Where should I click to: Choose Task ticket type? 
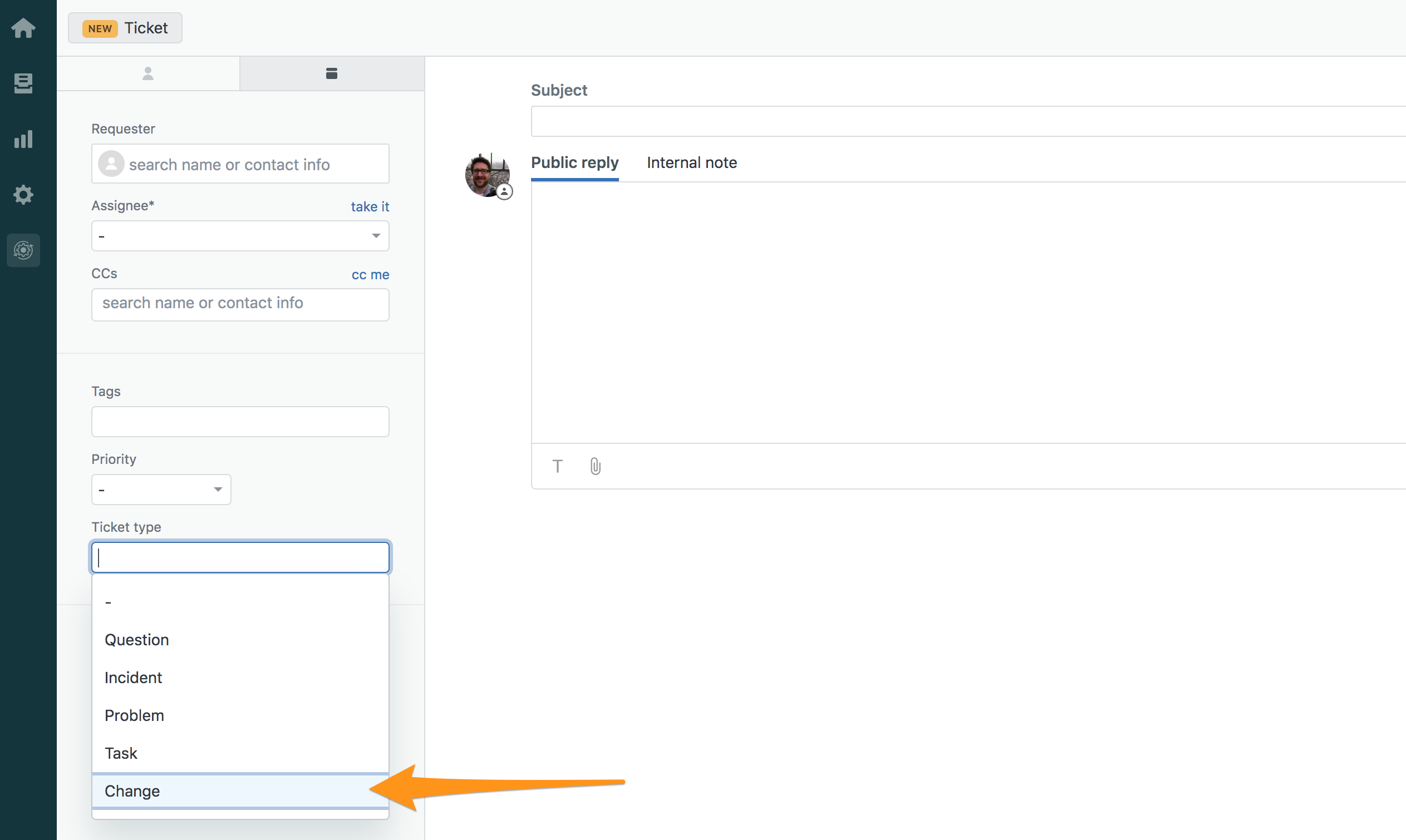(x=240, y=753)
